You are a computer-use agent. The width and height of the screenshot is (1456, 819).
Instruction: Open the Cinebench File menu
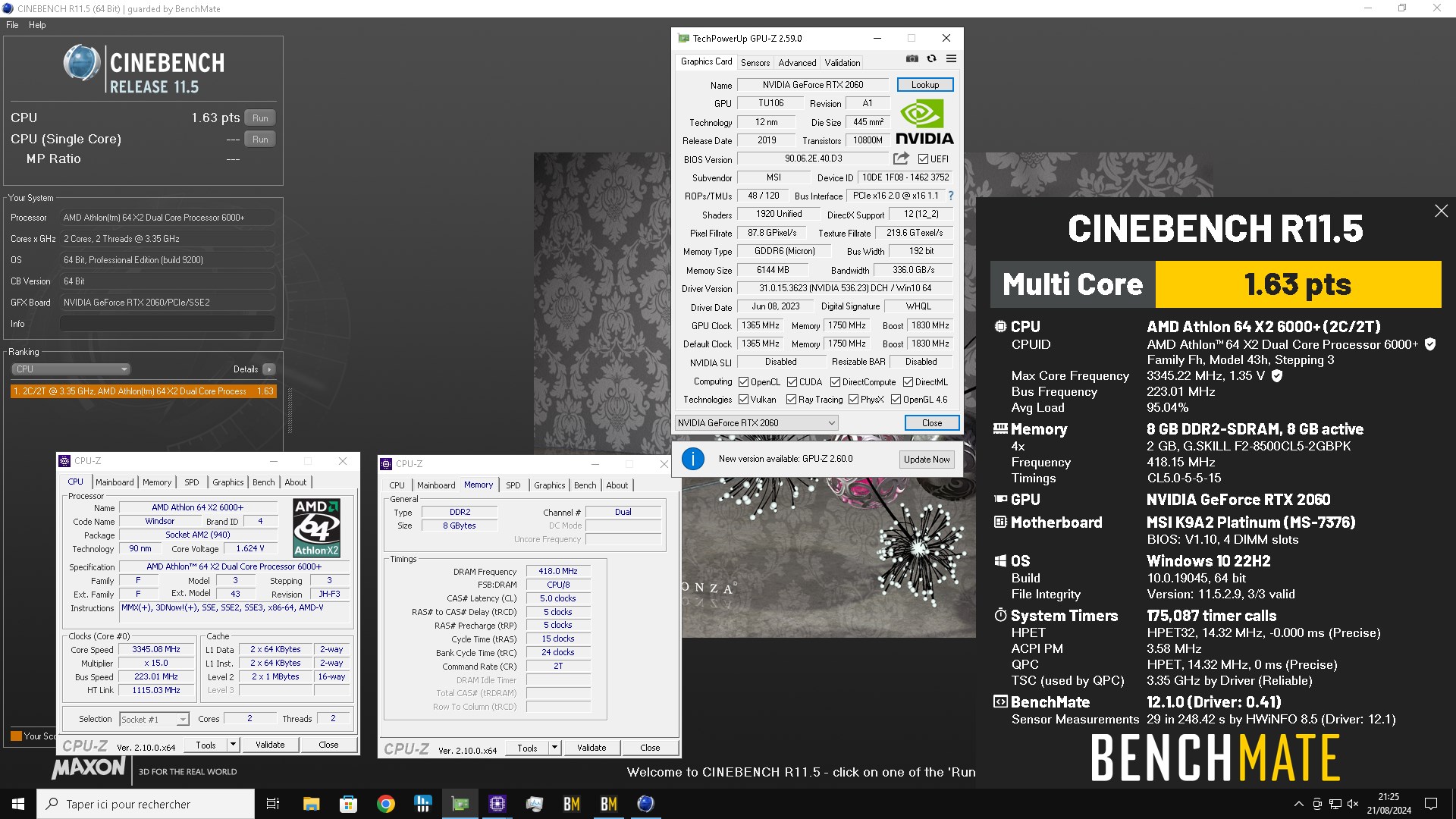tap(12, 25)
